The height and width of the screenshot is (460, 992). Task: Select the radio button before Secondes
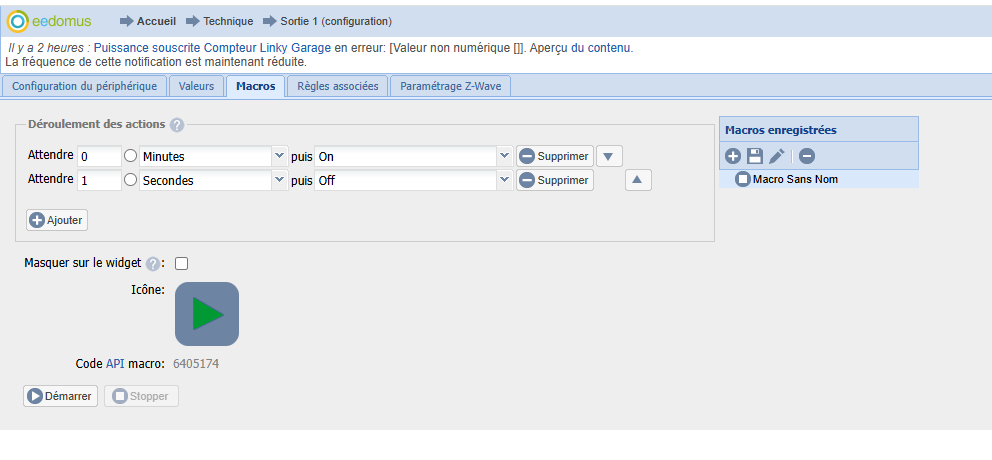[x=130, y=180]
